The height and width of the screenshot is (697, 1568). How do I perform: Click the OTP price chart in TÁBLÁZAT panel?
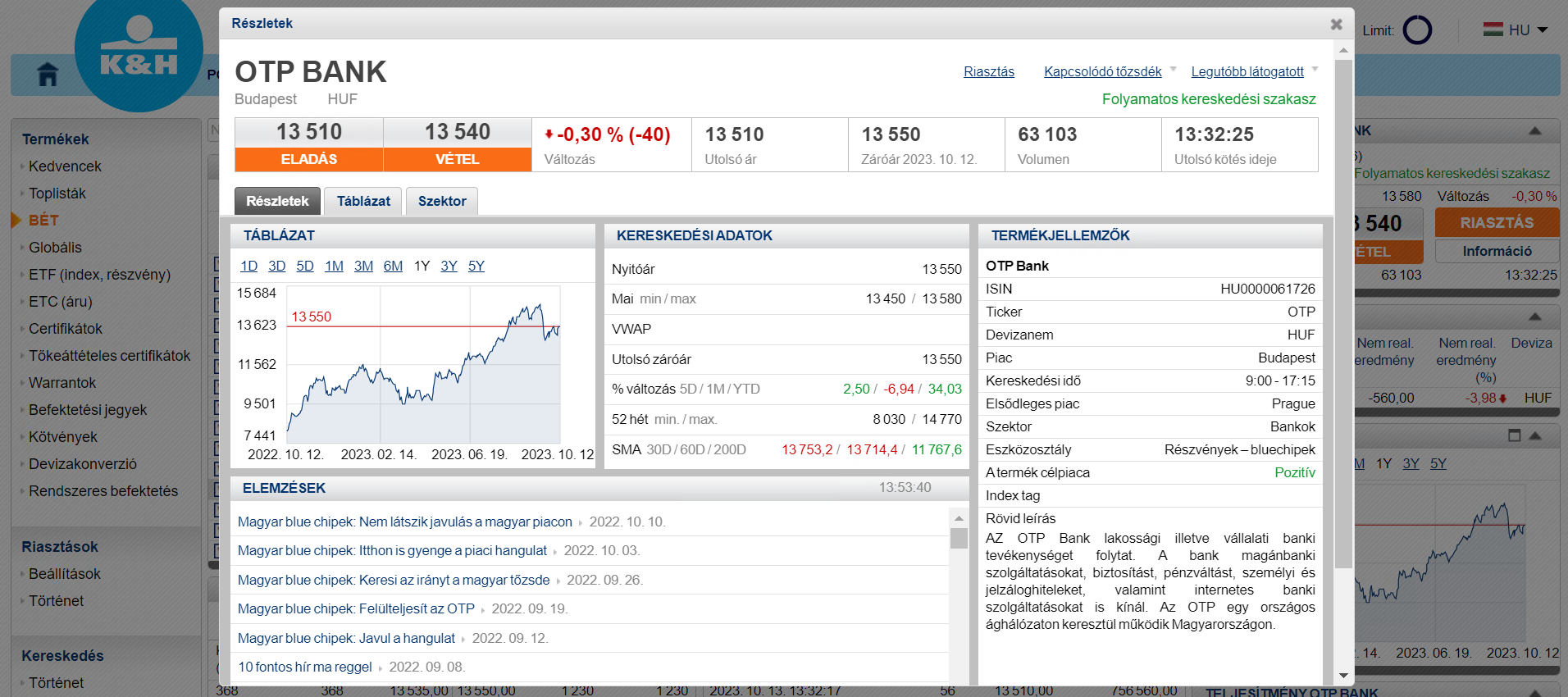click(x=423, y=365)
